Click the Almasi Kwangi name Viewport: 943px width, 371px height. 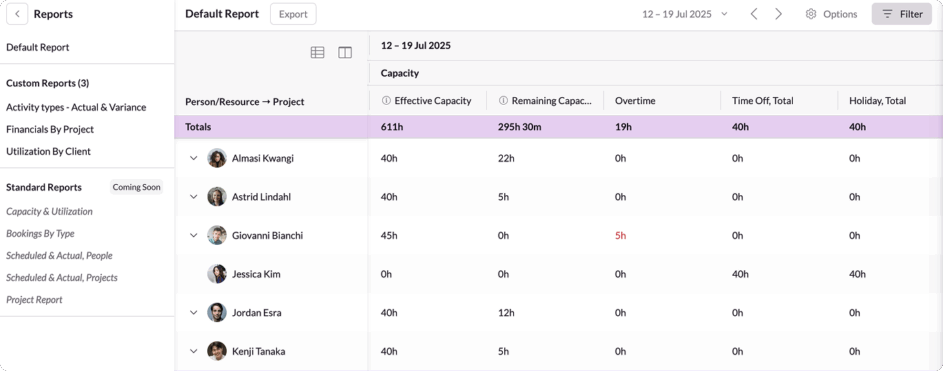(263, 158)
